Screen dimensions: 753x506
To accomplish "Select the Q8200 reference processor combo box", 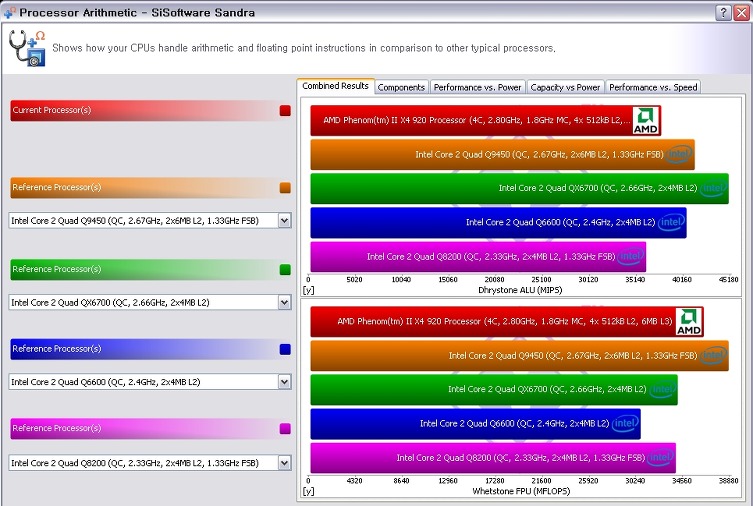I will (150, 463).
